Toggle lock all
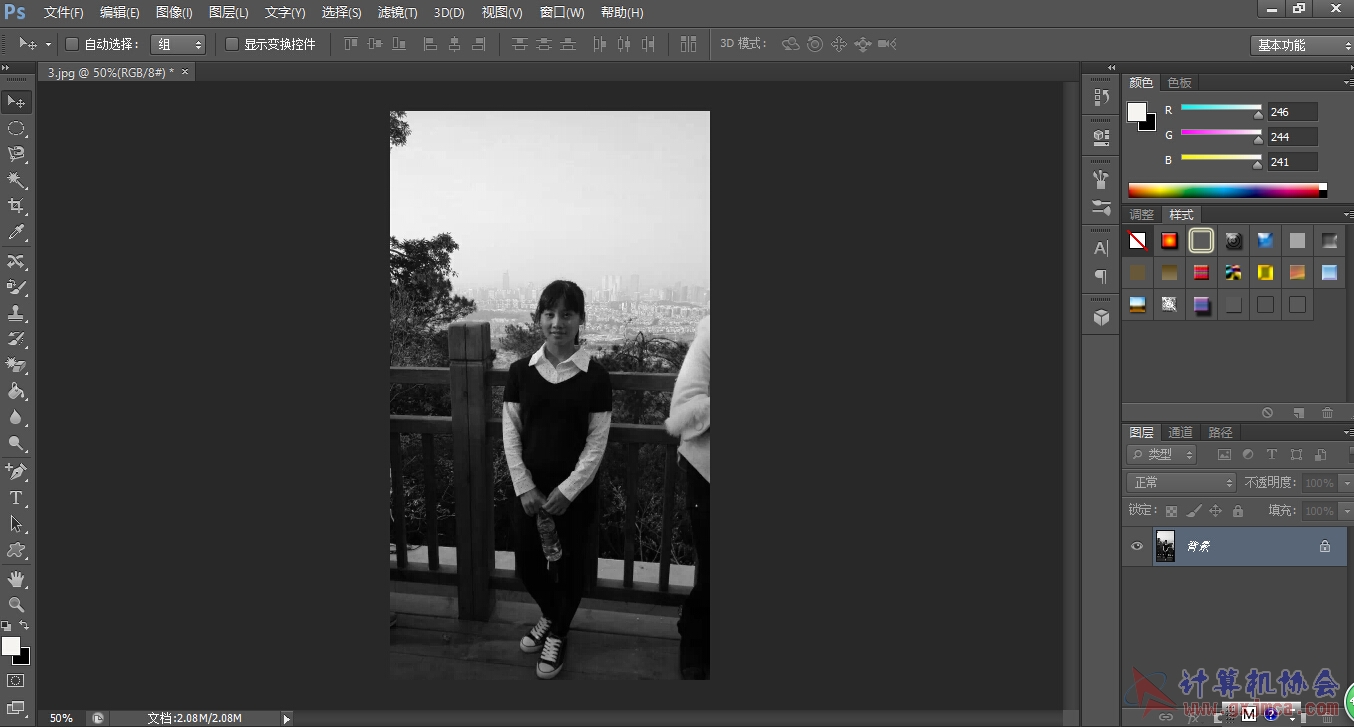 coord(1238,511)
